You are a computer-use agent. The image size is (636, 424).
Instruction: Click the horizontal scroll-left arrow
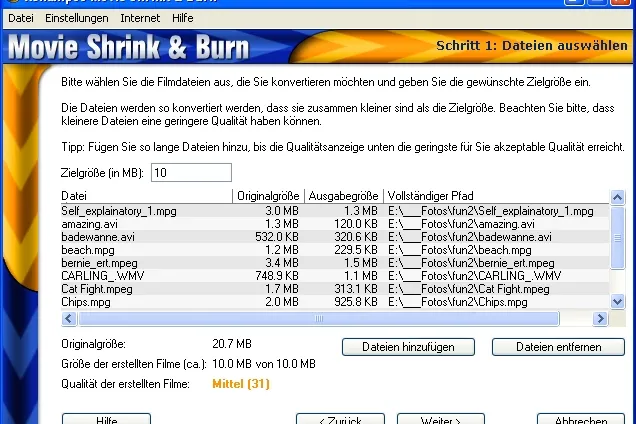(x=69, y=319)
